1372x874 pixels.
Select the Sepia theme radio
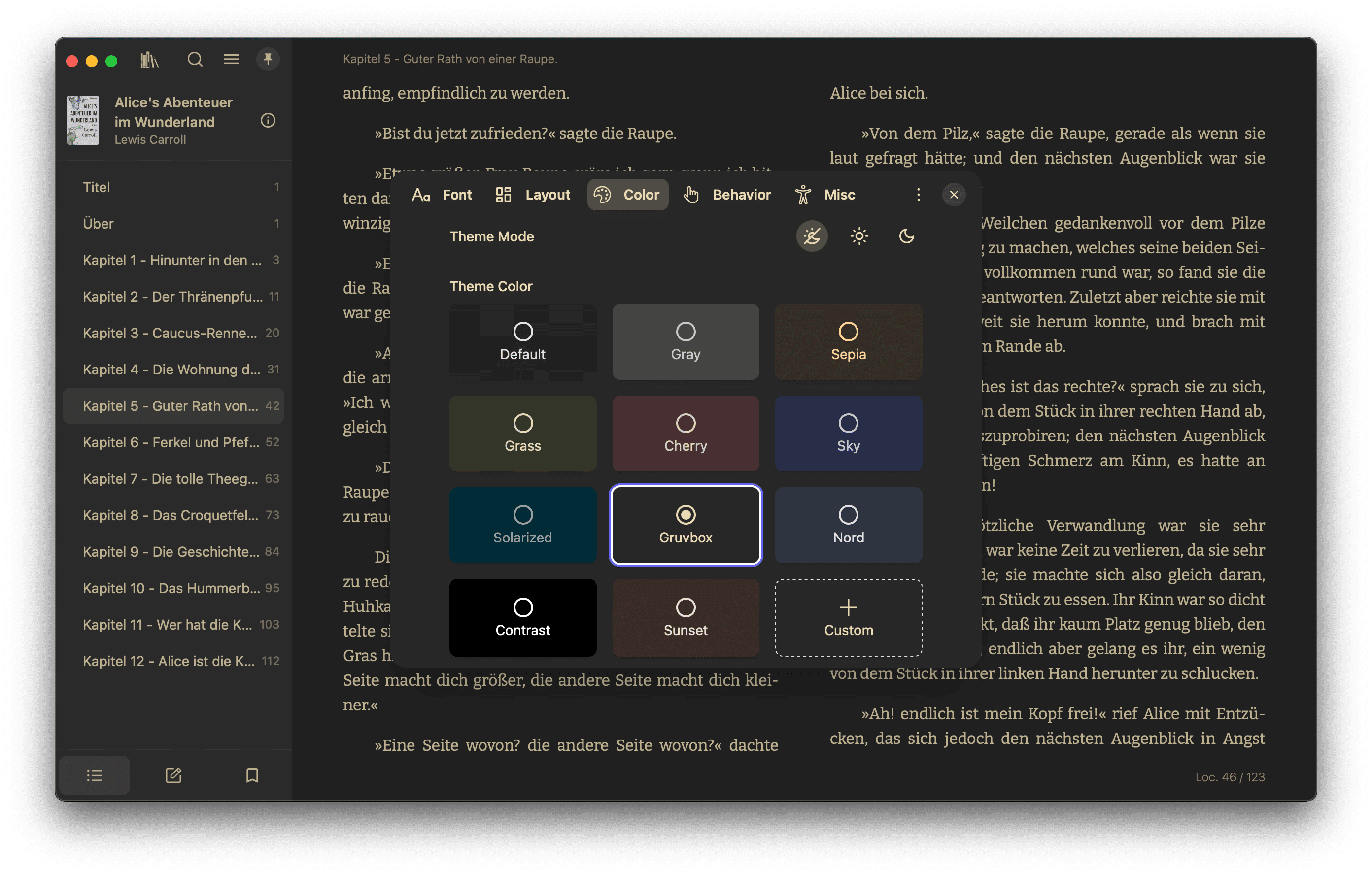point(848,332)
